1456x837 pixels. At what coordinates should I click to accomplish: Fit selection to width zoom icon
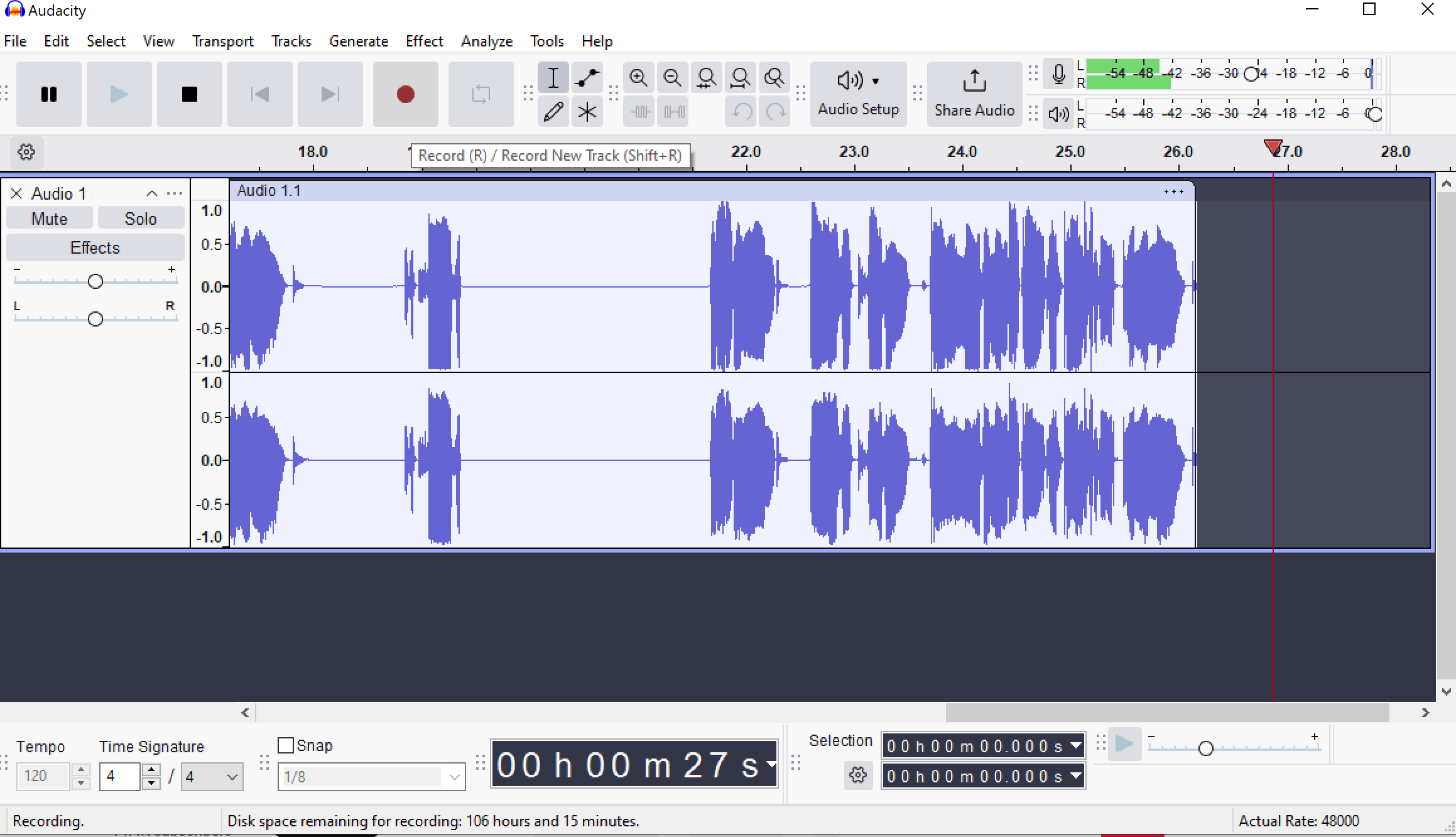[707, 78]
